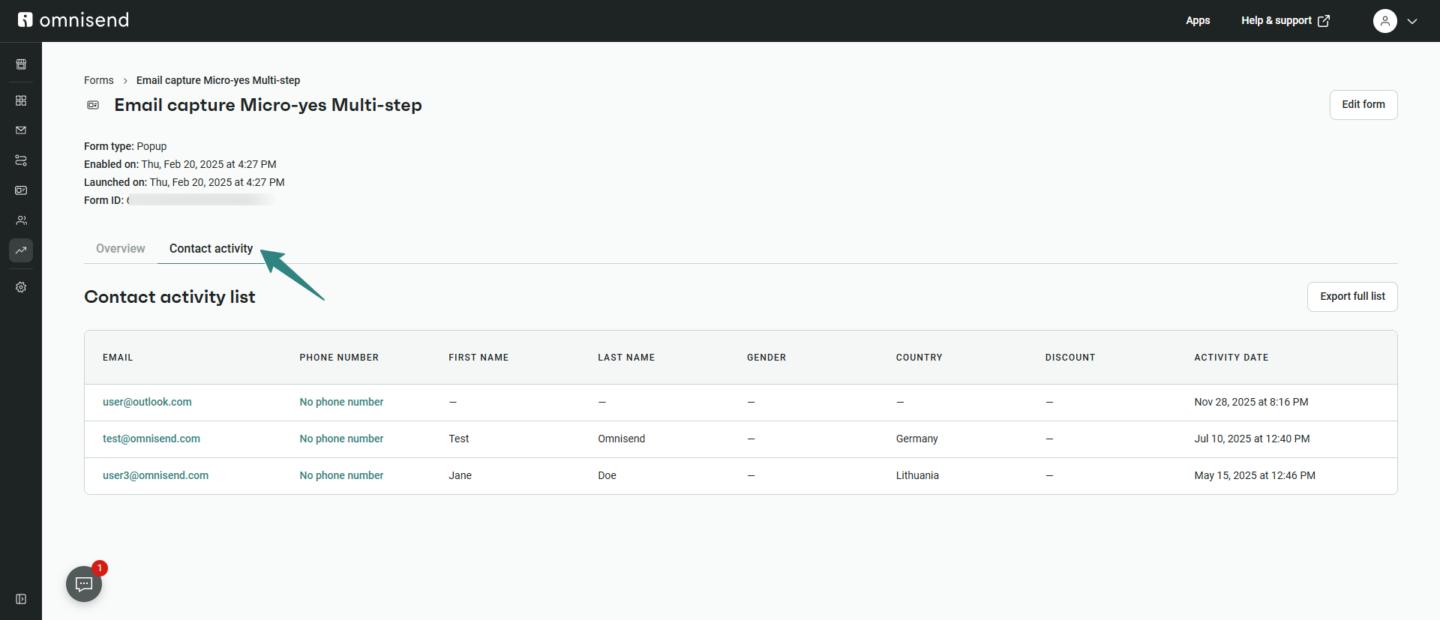This screenshot has height=620, width=1440.
Task: Click the Export full list button
Action: tap(1352, 297)
